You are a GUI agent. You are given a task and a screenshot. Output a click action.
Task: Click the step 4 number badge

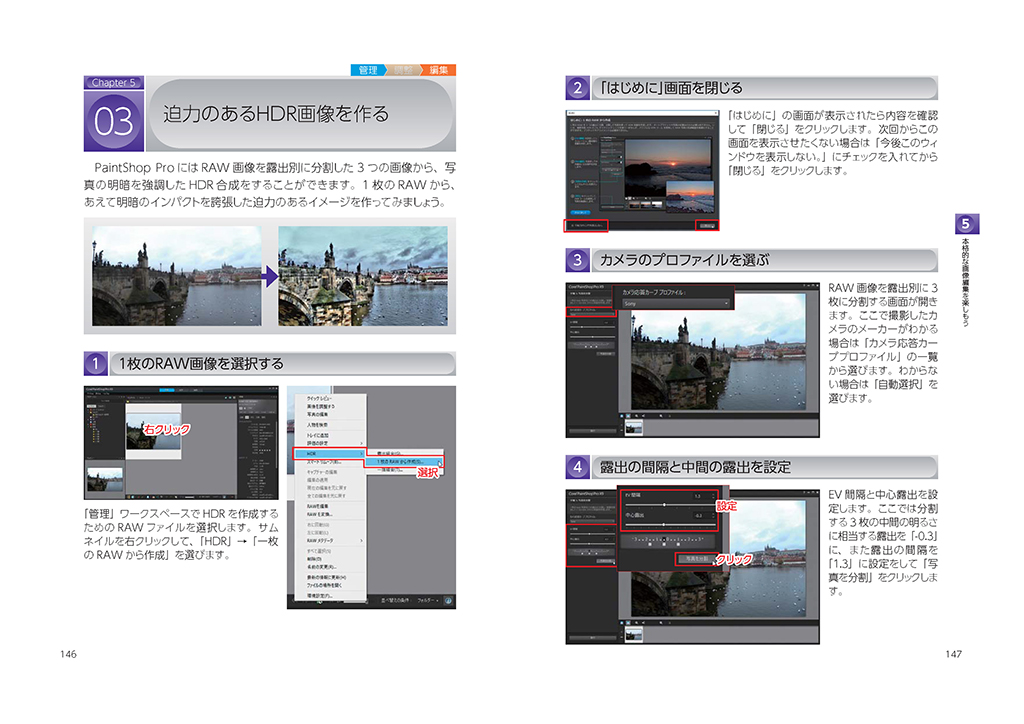pos(578,467)
